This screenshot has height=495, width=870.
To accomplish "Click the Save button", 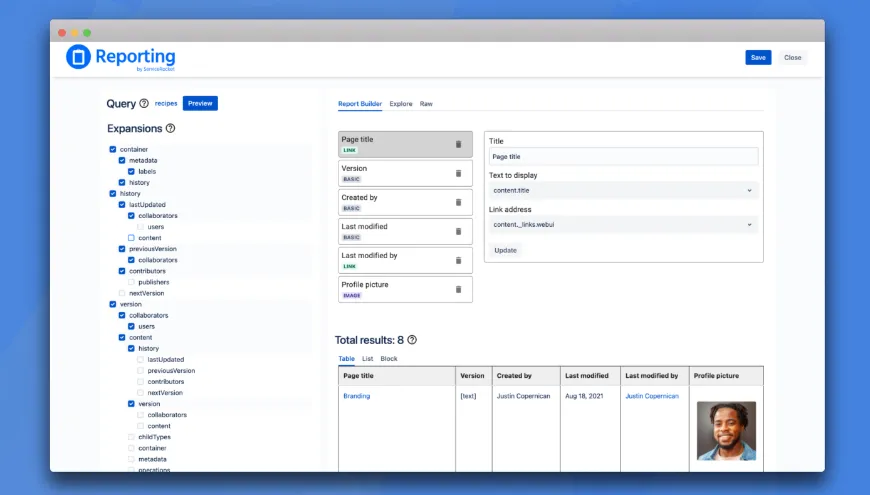I will [x=758, y=57].
